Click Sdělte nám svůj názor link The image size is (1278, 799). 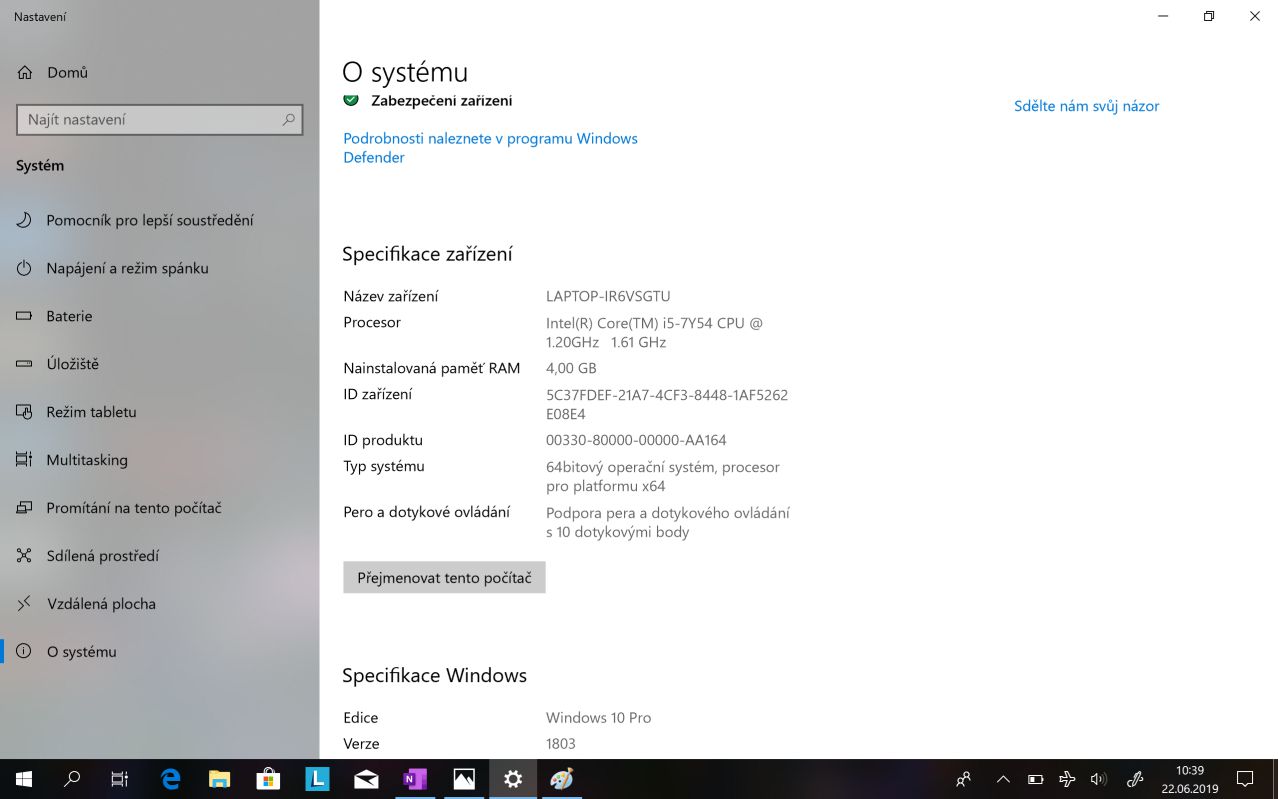point(1086,106)
